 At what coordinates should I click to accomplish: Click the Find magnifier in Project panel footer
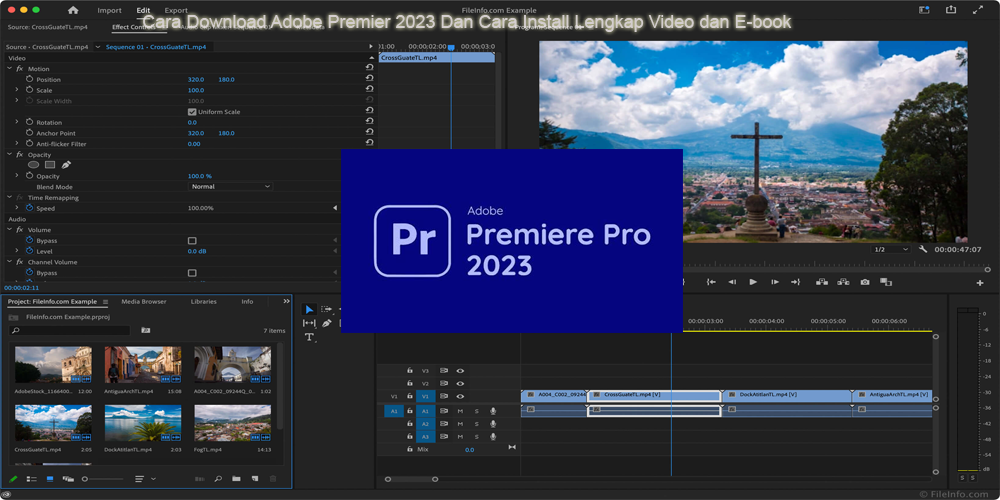(217, 478)
